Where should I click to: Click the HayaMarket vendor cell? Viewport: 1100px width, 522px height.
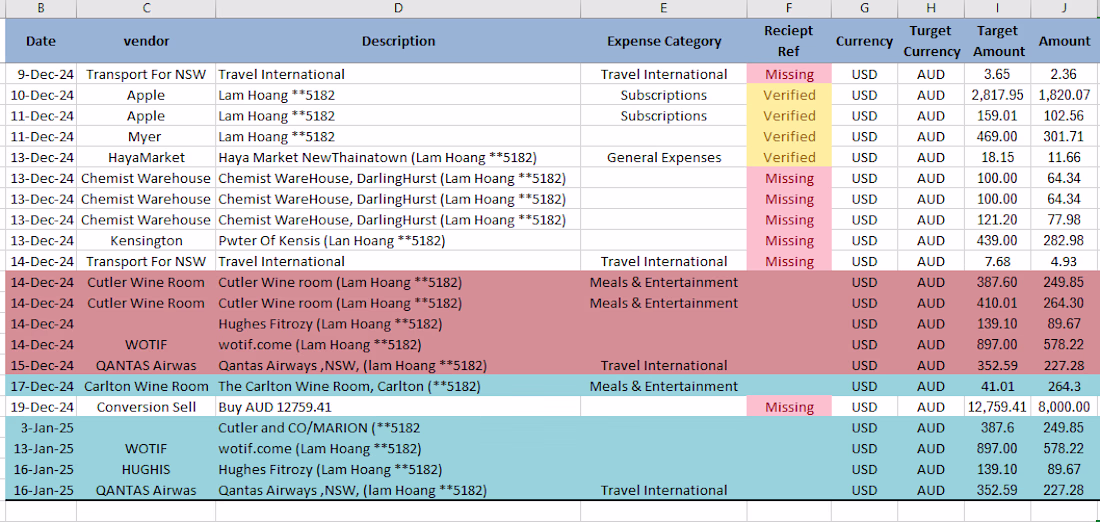(x=146, y=157)
